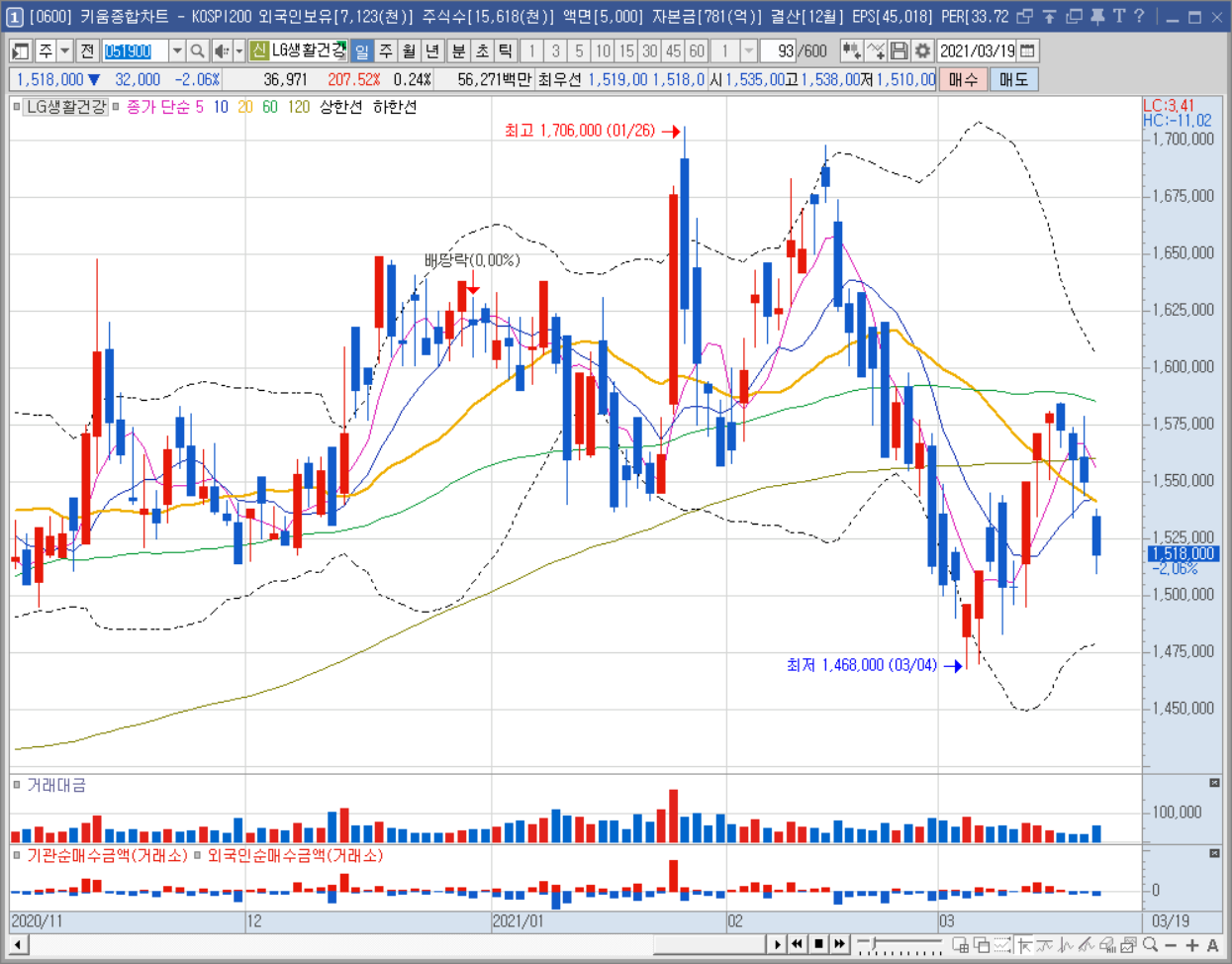
Task: Zoom in chart with plus icon
Action: coord(1192,945)
